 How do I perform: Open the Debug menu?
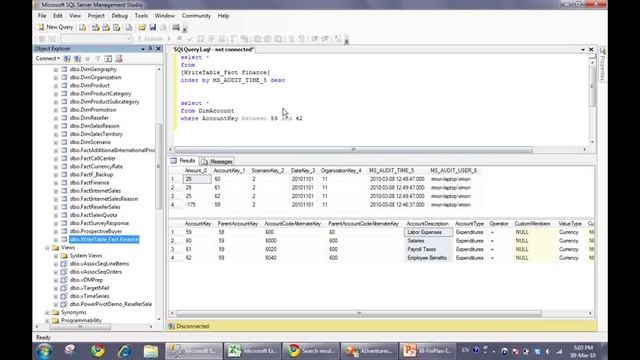(120, 16)
